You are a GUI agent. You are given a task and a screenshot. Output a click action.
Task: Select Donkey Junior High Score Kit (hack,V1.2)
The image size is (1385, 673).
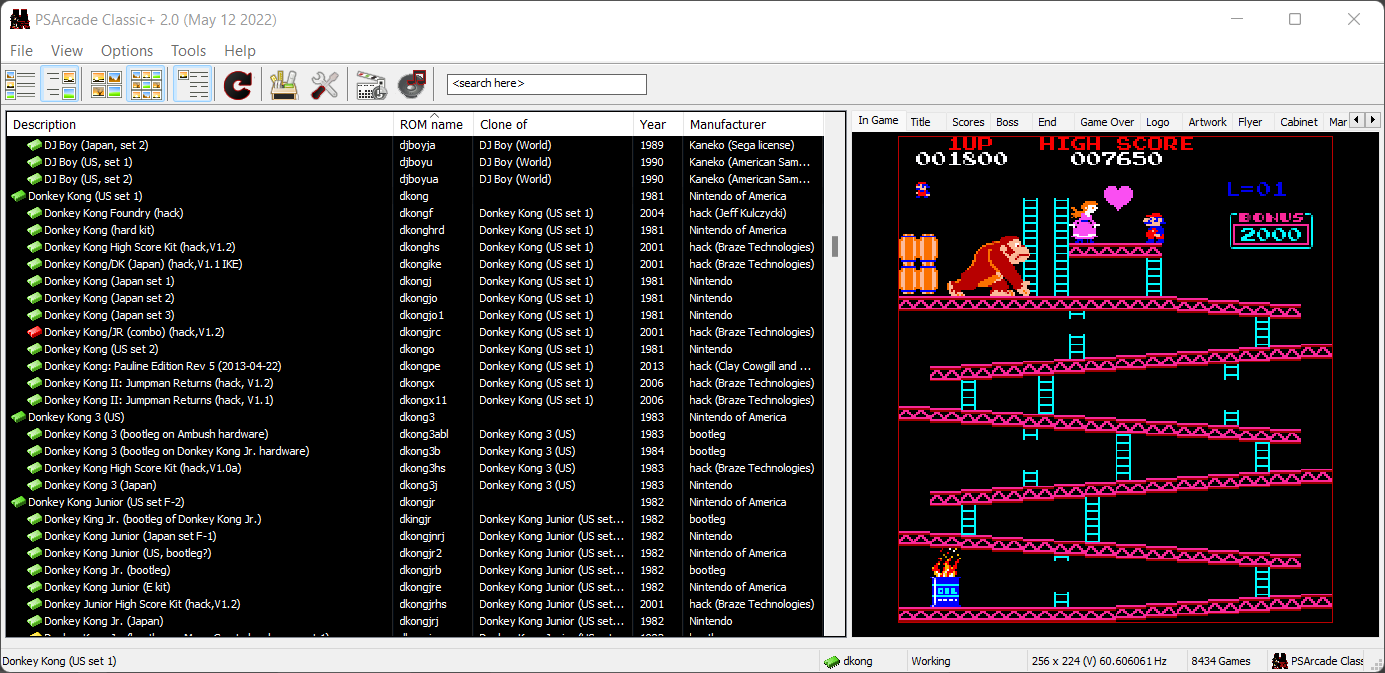point(415,604)
